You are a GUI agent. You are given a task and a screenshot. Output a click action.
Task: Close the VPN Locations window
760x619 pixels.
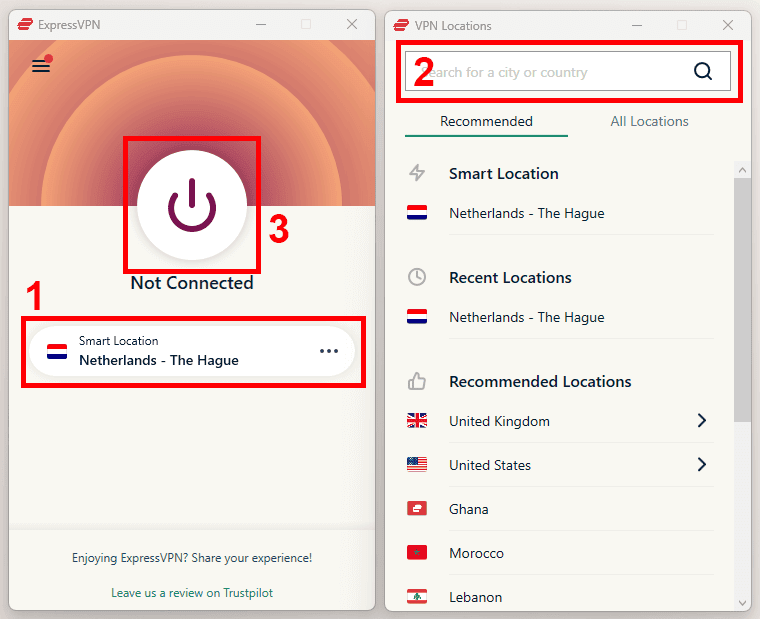pyautogui.click(x=728, y=25)
